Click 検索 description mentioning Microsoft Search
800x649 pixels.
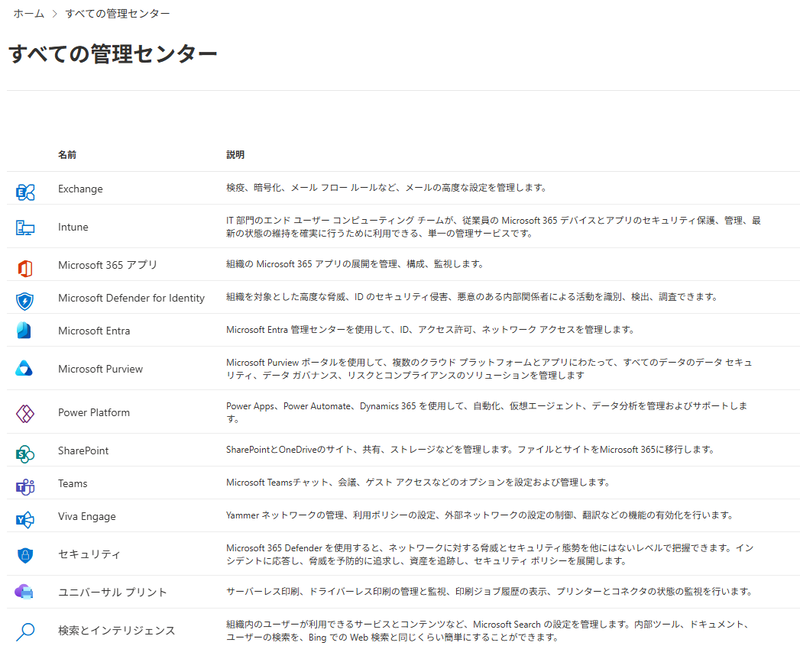488,631
